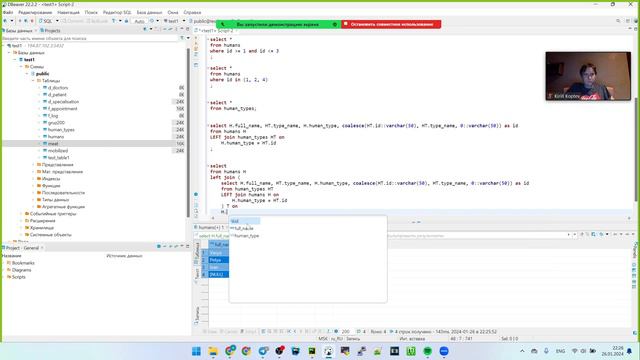Choose human_type in autocomplete popup
This screenshot has width=640, height=360.
click(x=247, y=236)
